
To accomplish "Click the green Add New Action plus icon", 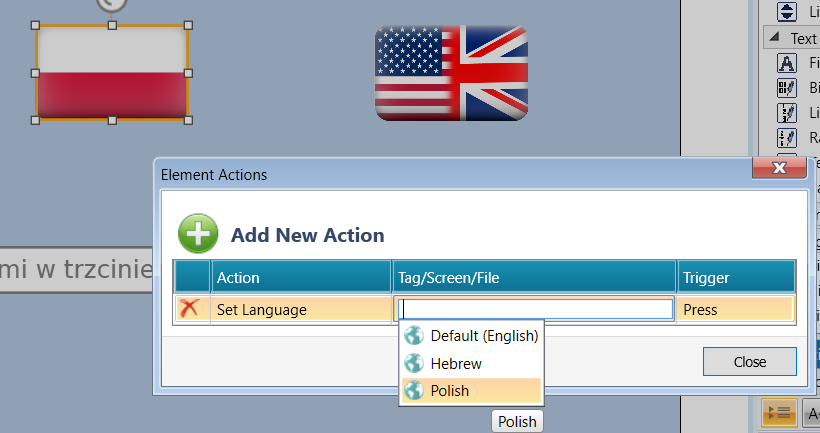I will 198,233.
